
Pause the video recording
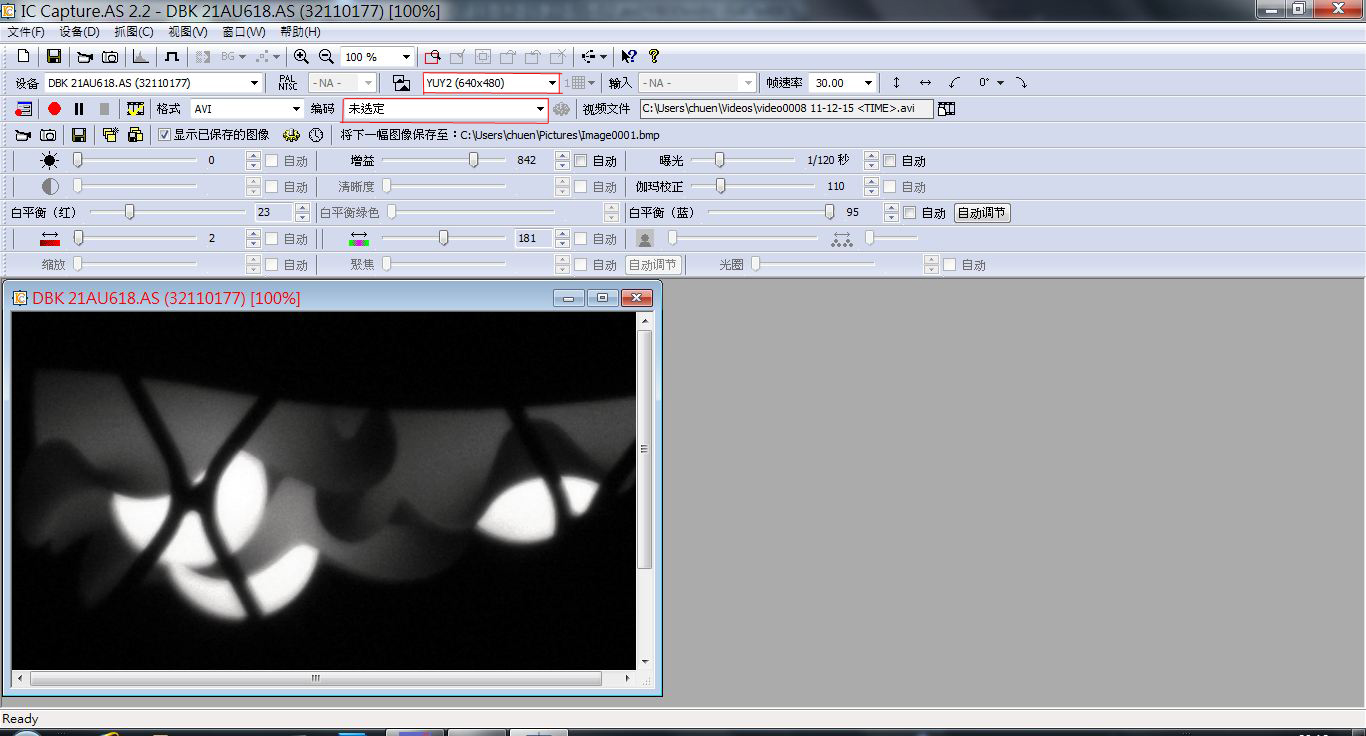click(x=79, y=109)
